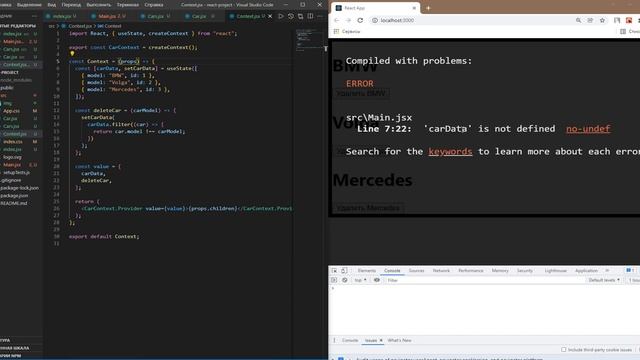Close the React App browser tab
The image size is (640, 360).
pyautogui.click(x=414, y=8)
